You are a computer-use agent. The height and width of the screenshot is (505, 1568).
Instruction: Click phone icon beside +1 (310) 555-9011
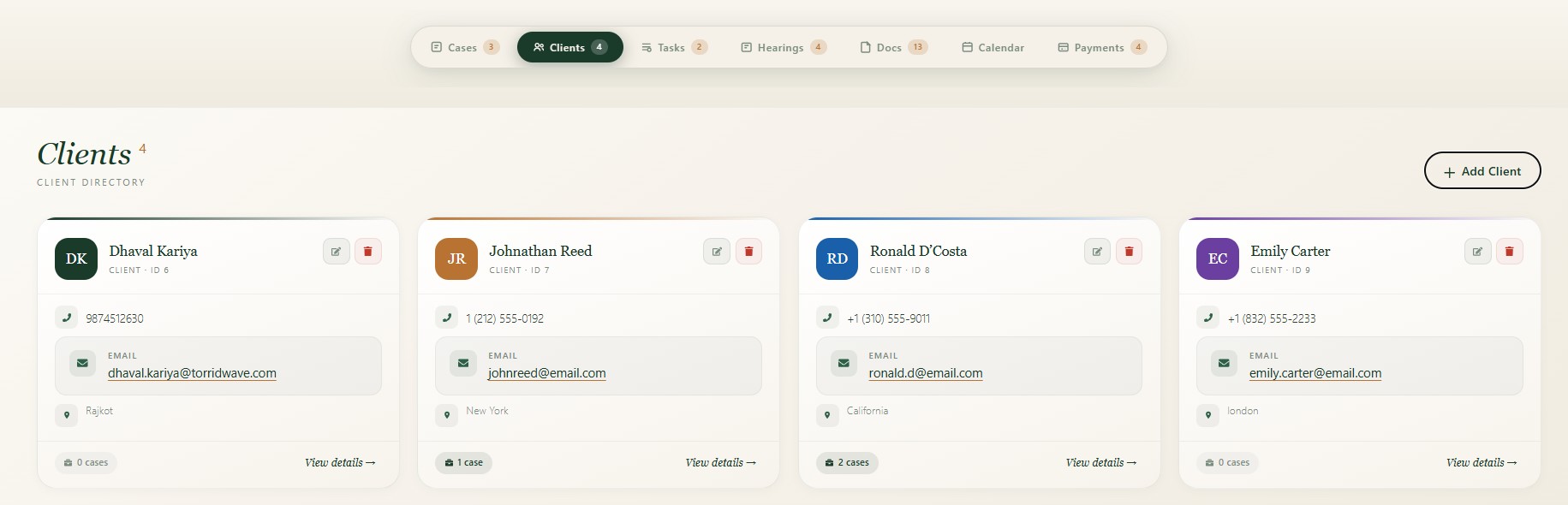tap(827, 318)
